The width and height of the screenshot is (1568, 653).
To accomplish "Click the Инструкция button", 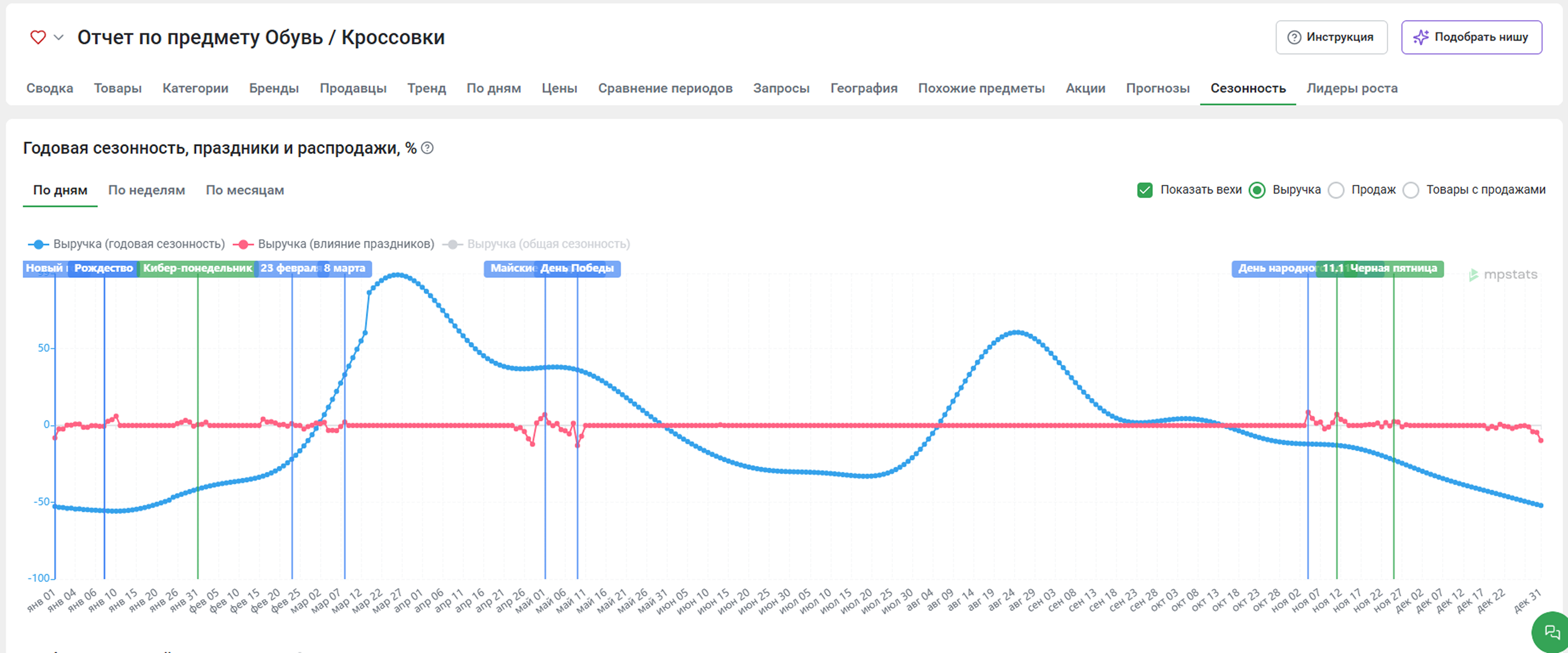I will click(x=1331, y=37).
